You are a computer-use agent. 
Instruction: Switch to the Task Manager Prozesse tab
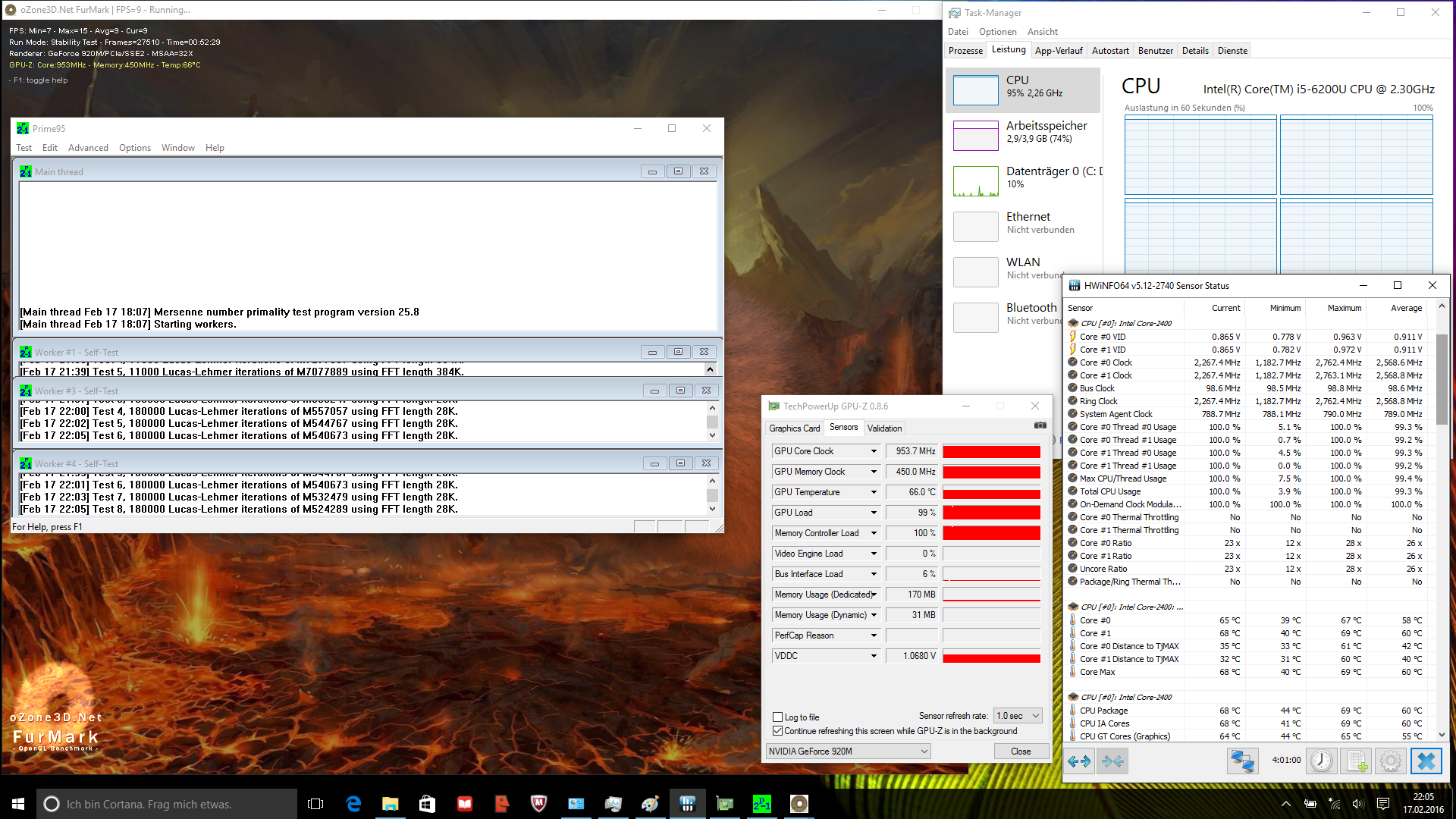pyautogui.click(x=965, y=51)
